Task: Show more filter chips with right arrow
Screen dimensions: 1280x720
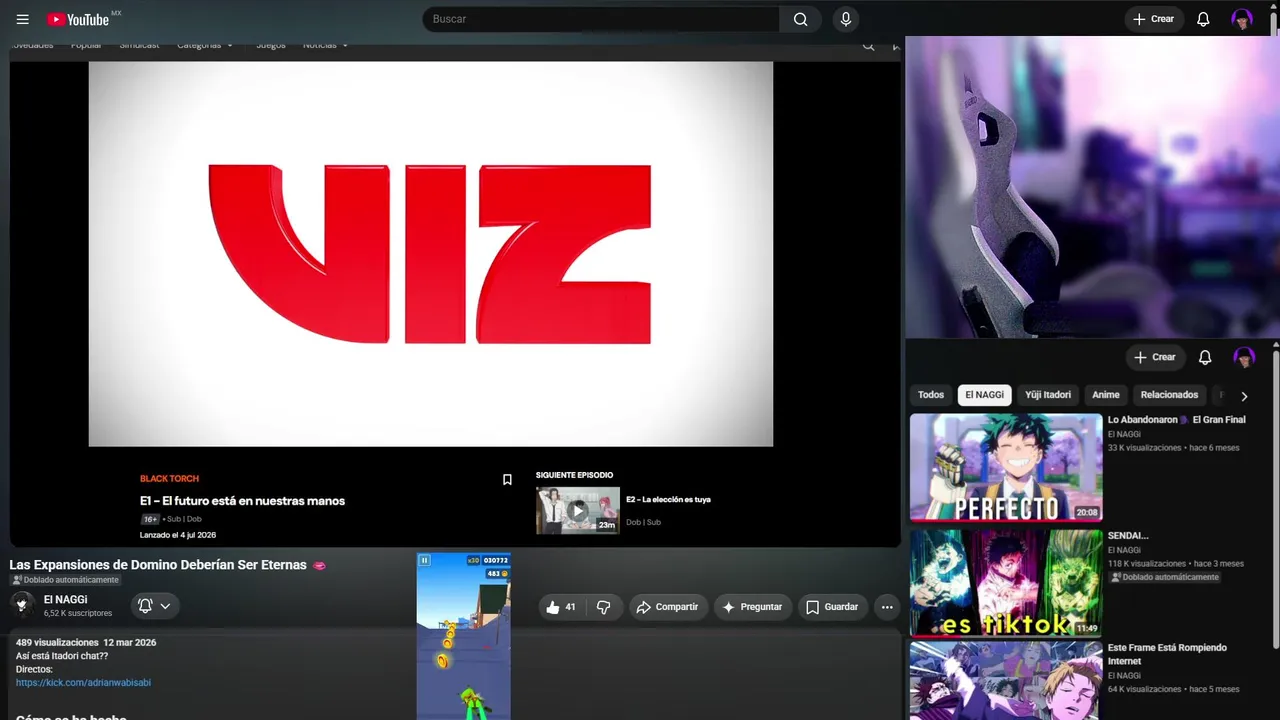Action: [1244, 396]
